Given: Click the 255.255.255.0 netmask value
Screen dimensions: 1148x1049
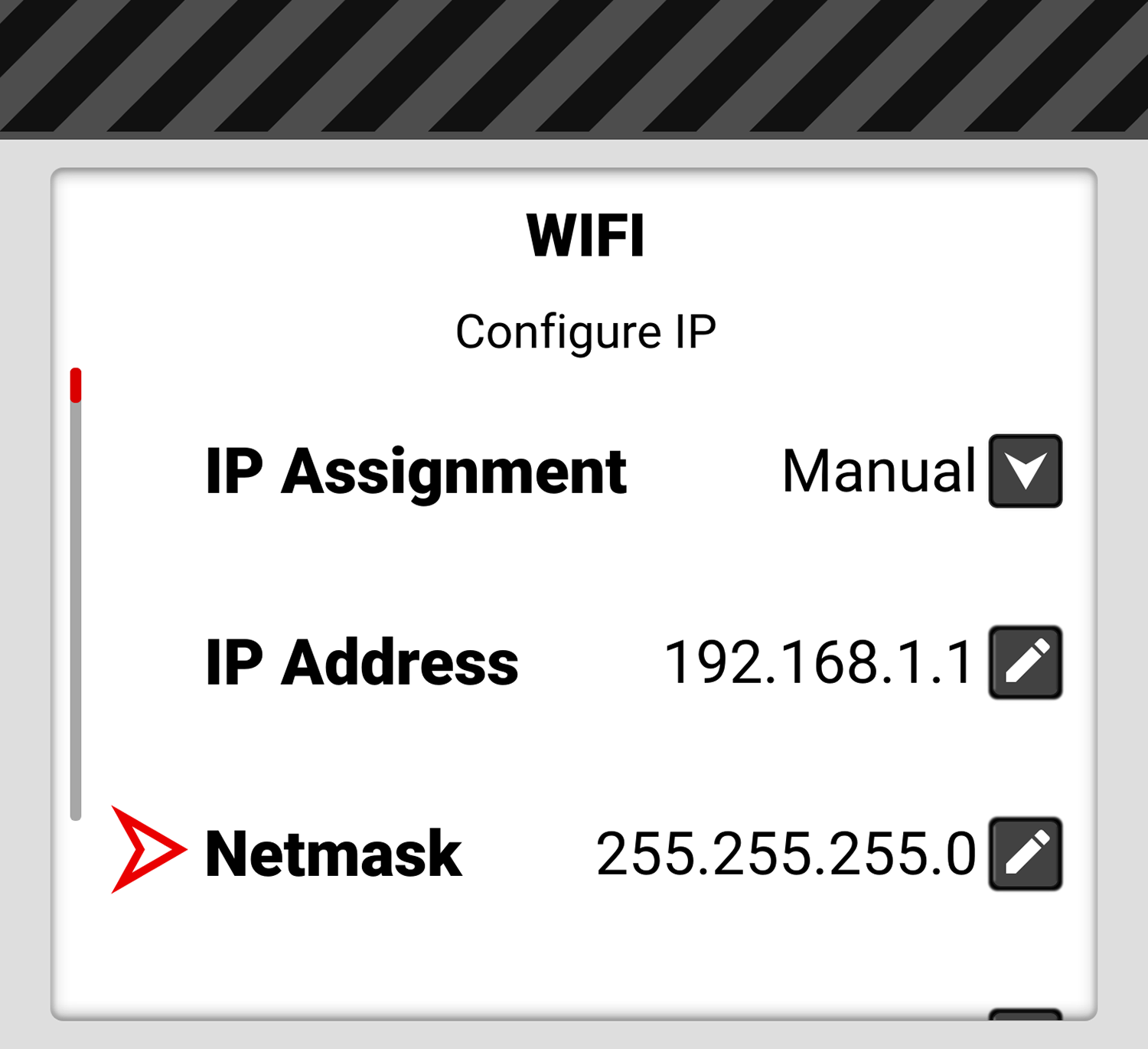Looking at the screenshot, I should 785,854.
